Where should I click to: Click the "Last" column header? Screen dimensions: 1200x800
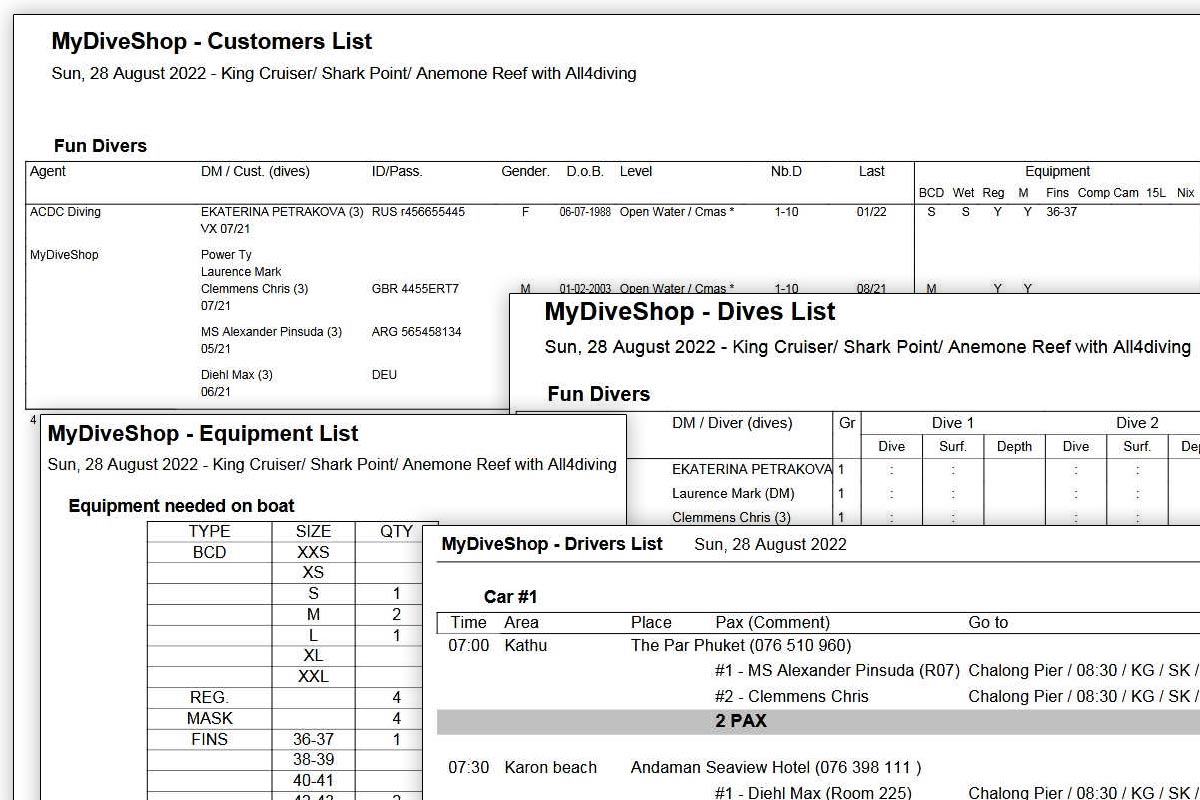[x=872, y=172]
